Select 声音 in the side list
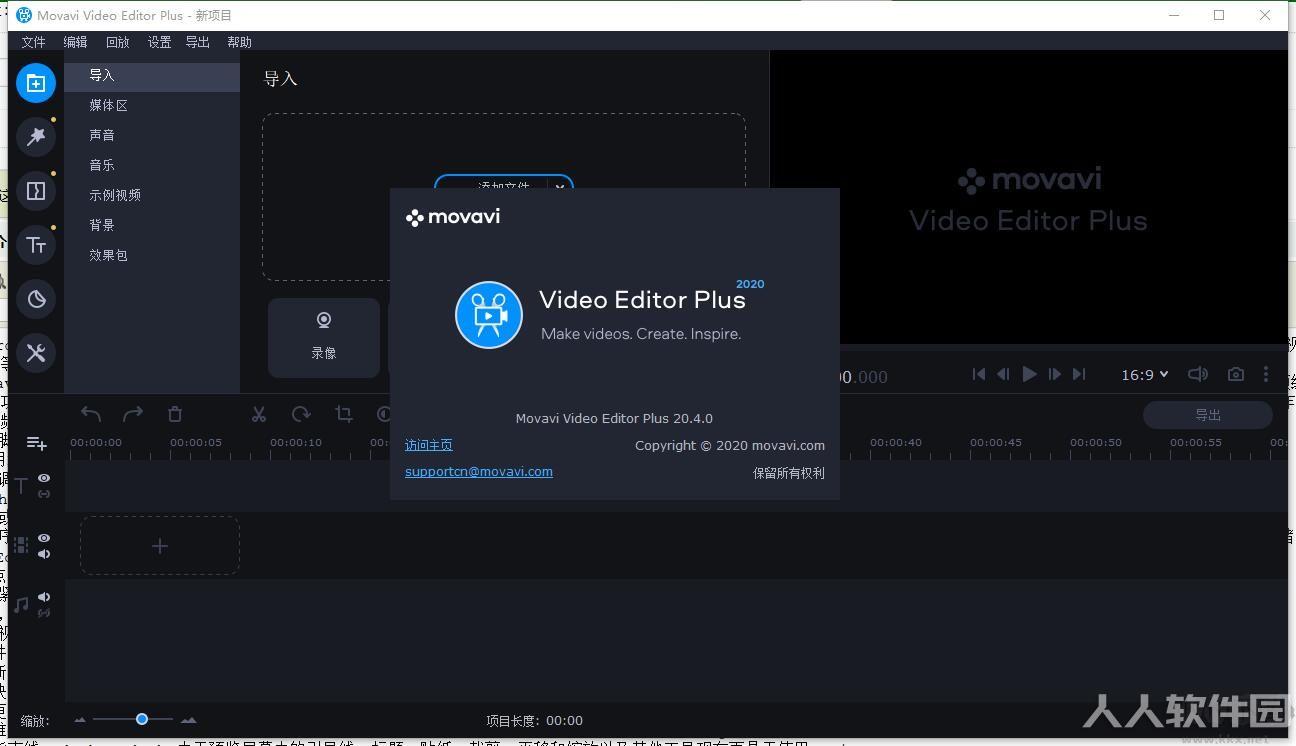This screenshot has height=746, width=1296. click(152, 135)
